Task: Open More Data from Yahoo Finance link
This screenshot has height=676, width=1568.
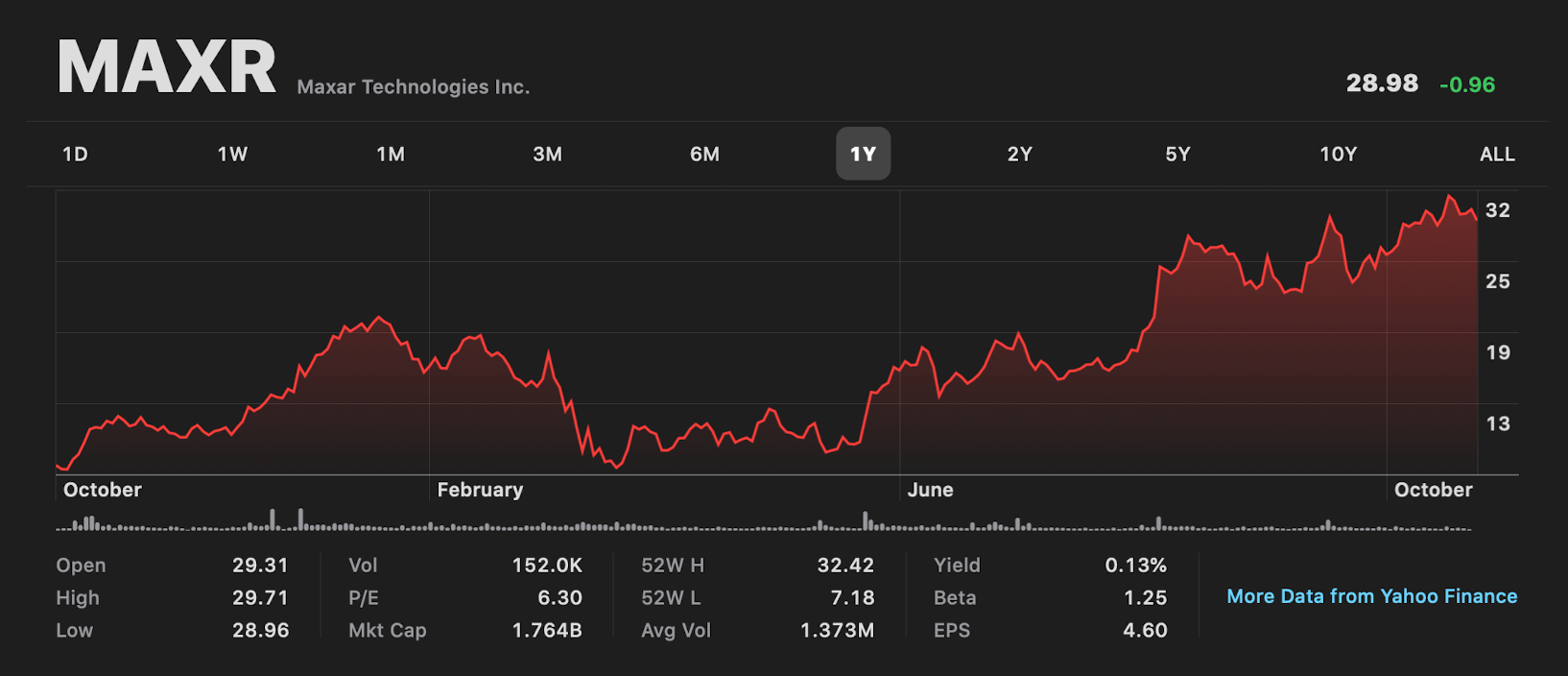Action: (x=1372, y=596)
